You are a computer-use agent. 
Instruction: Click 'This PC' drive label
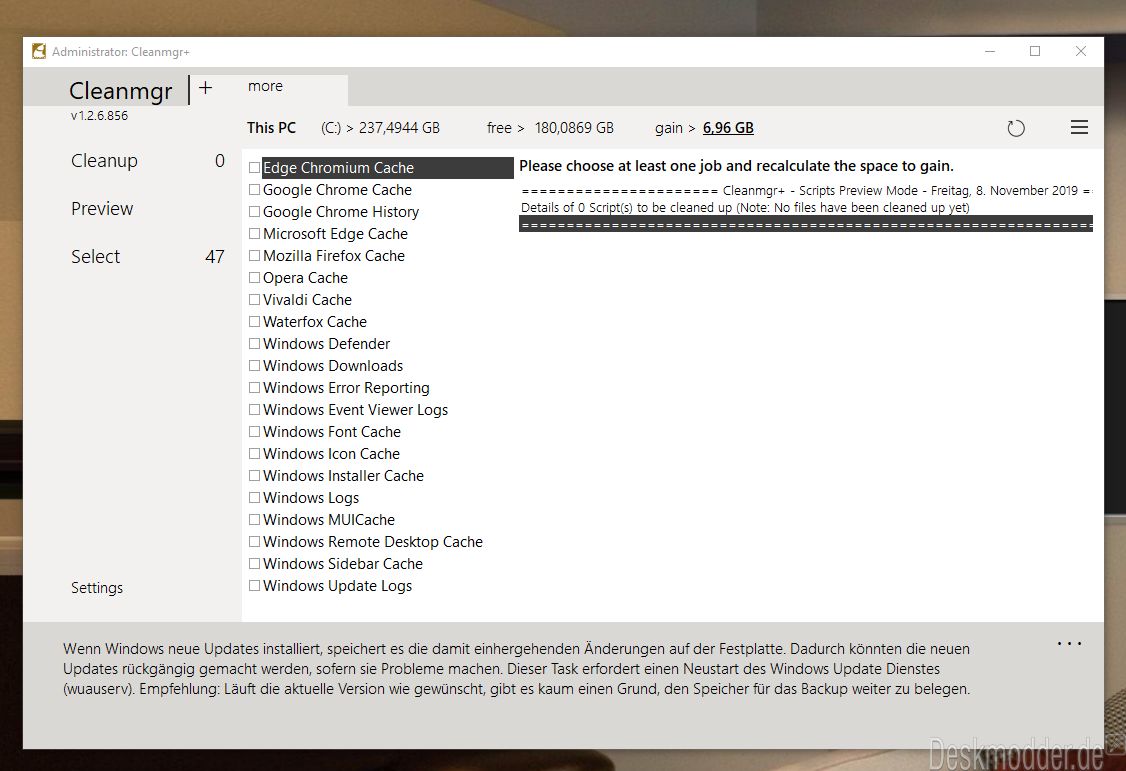[271, 128]
